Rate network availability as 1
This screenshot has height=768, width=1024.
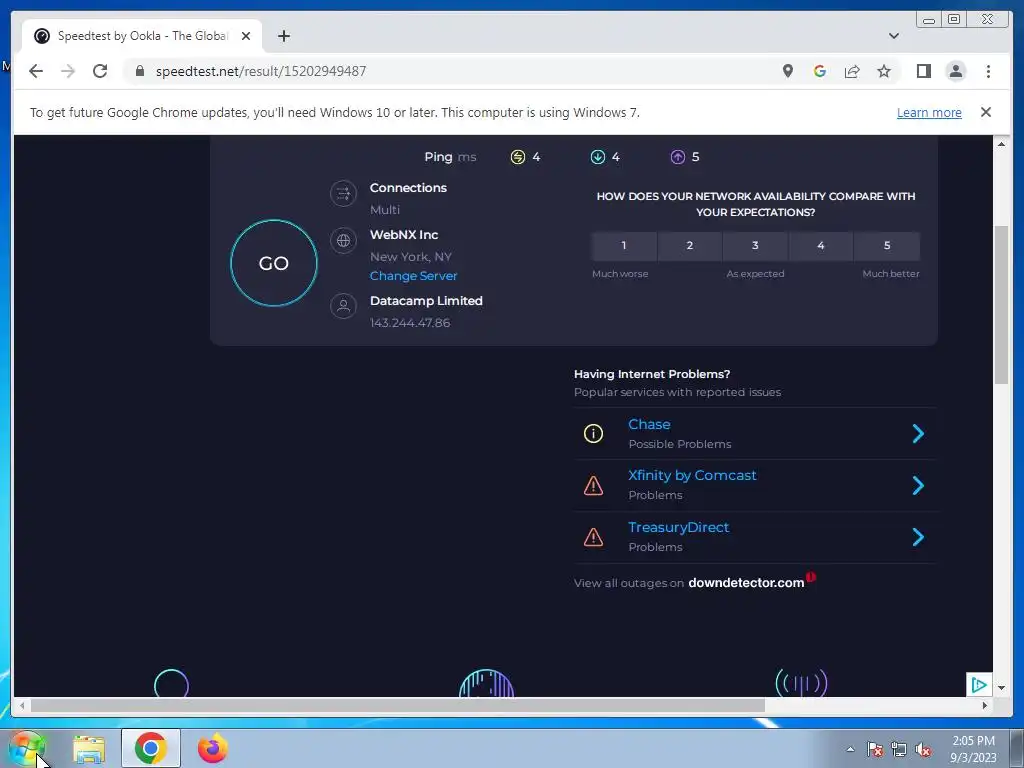click(624, 246)
